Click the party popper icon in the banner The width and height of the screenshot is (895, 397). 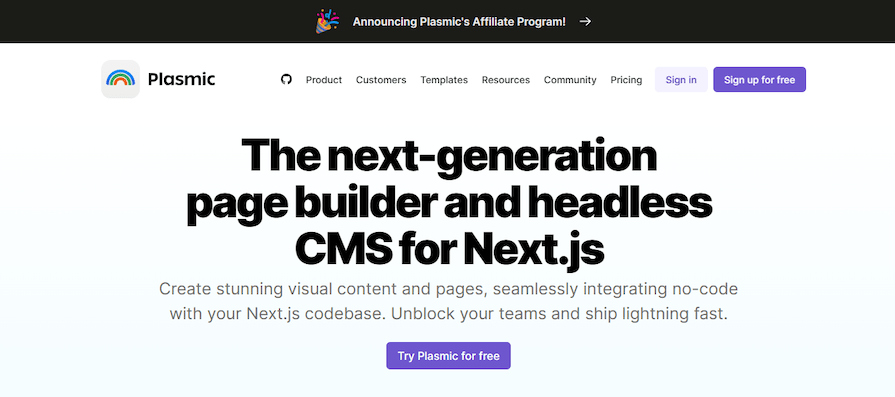(x=328, y=21)
